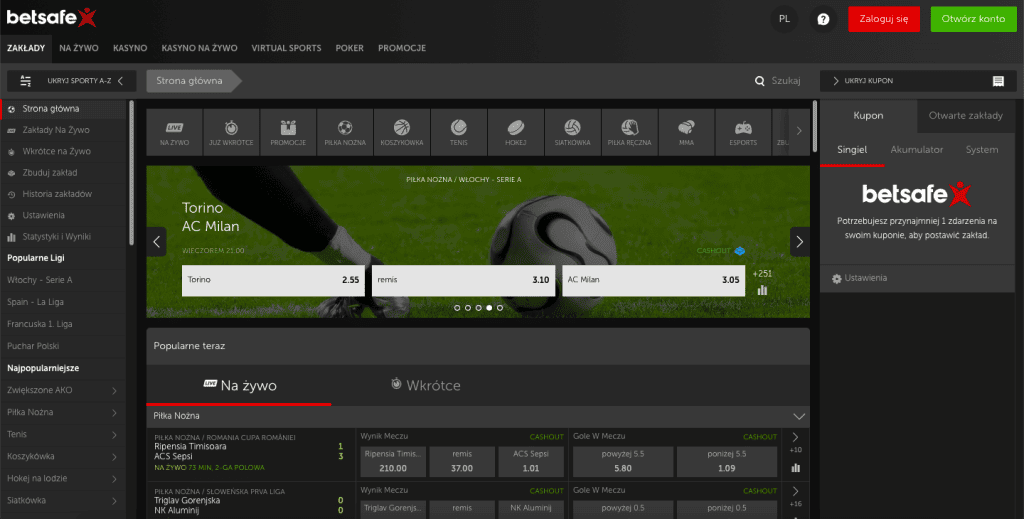Viewport: 1024px width, 519px height.
Task: Open Zbuduj zakład in sidebar
Action: pos(50,173)
